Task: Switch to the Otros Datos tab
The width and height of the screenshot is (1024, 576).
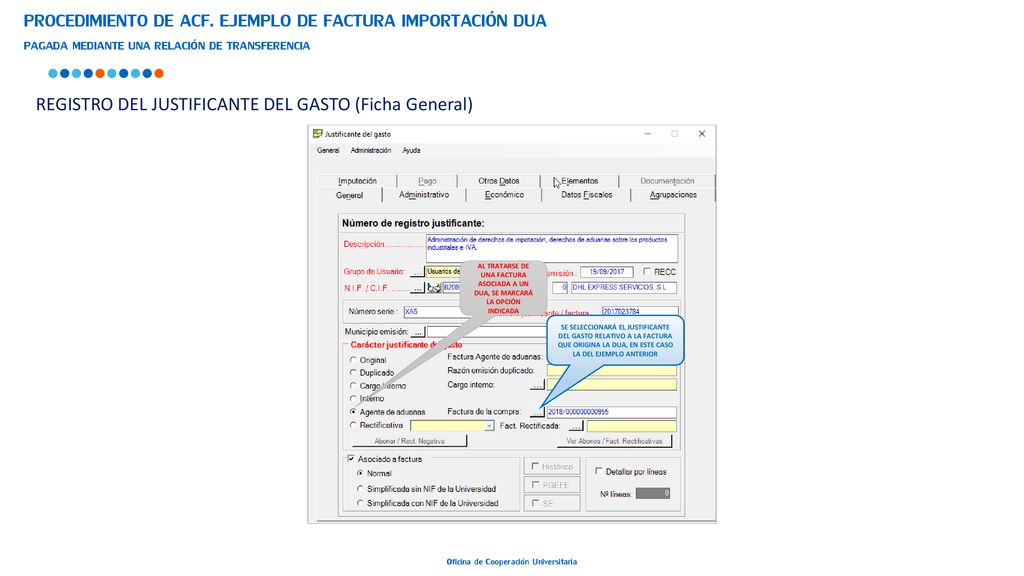Action: [x=499, y=181]
